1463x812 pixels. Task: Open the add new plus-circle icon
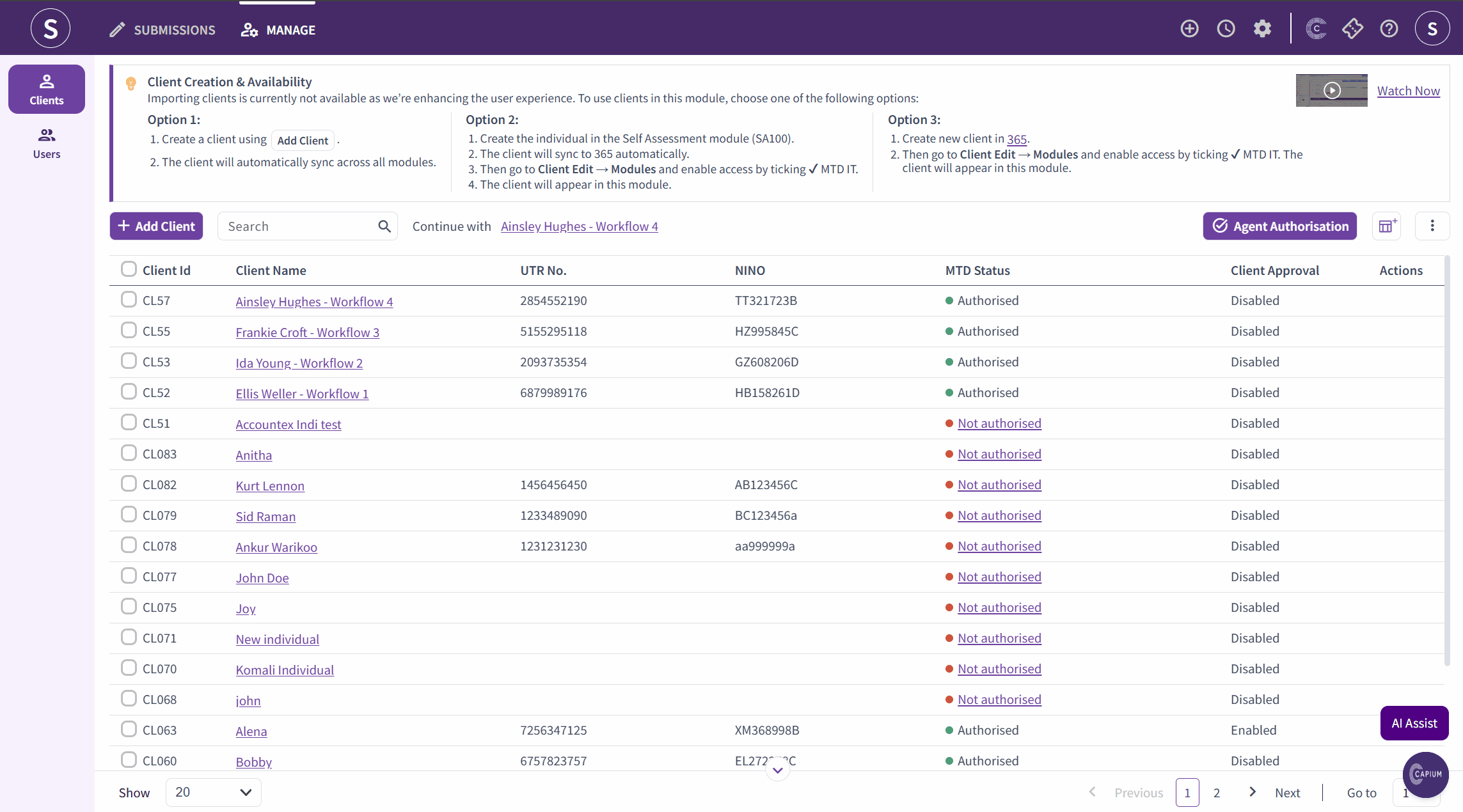[1189, 29]
